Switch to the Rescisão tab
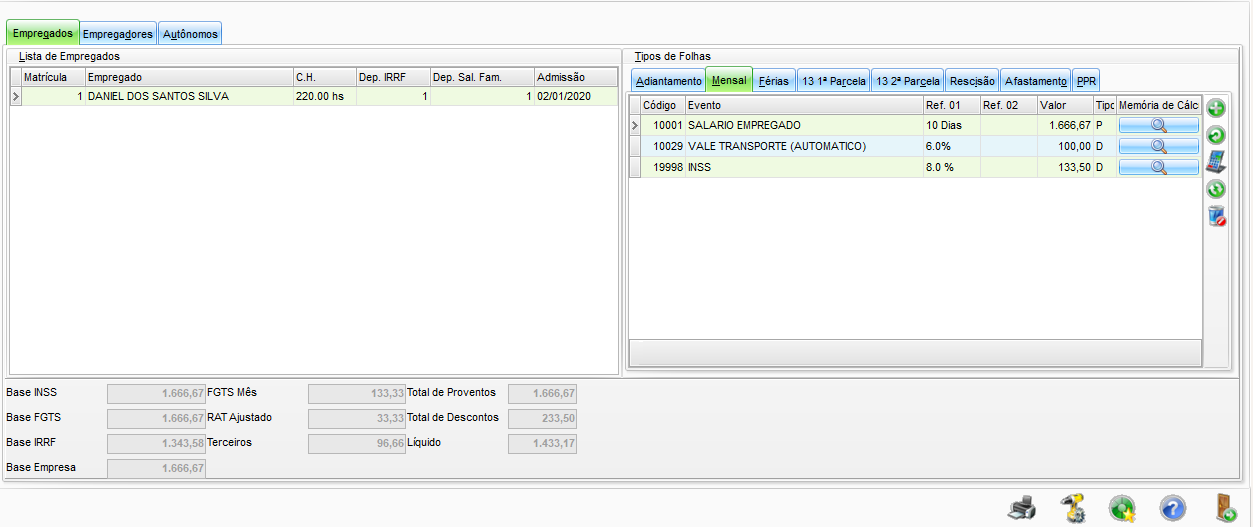 click(x=972, y=81)
